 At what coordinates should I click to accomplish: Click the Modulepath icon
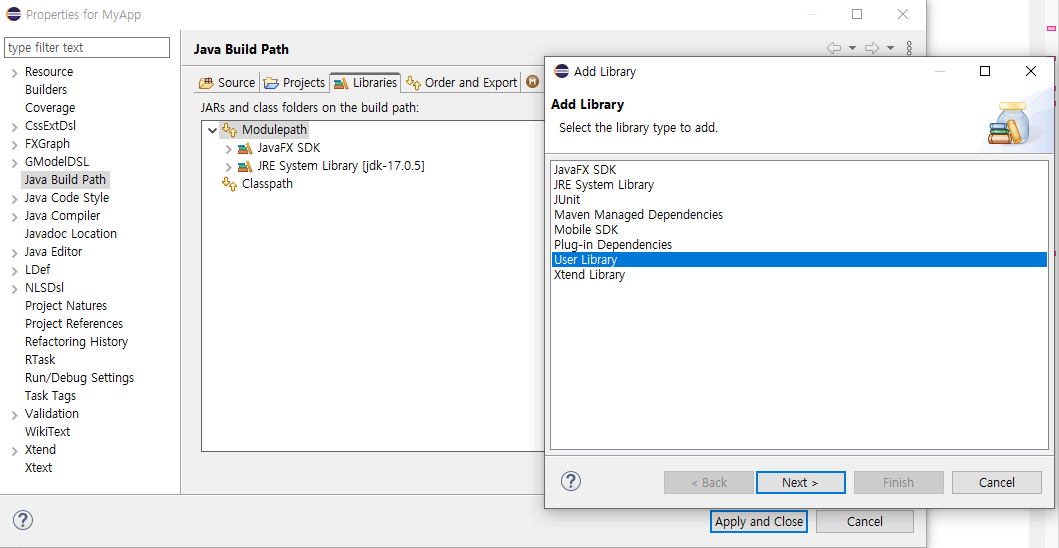(x=230, y=130)
